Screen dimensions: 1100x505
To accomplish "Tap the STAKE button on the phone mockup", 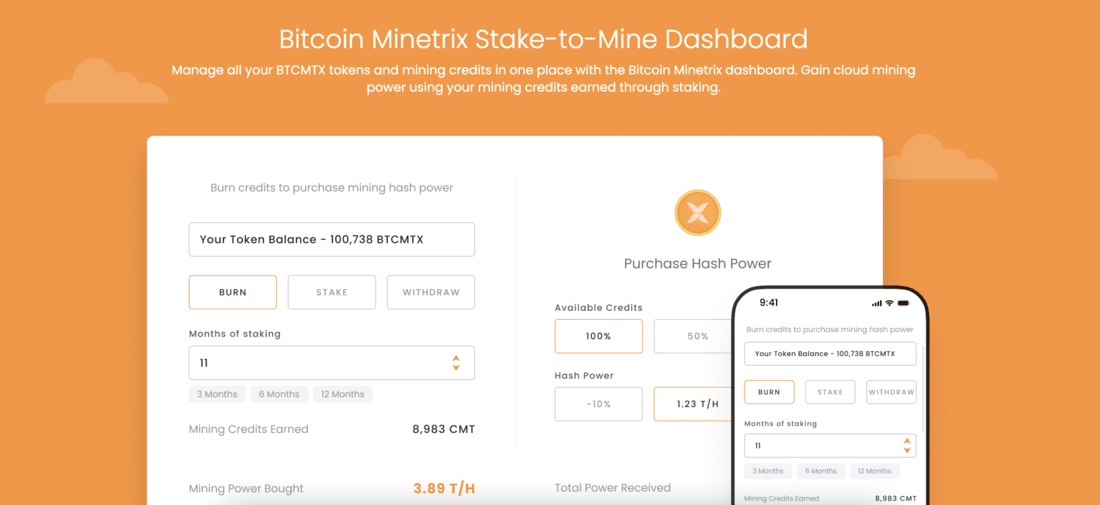I will 830,392.
